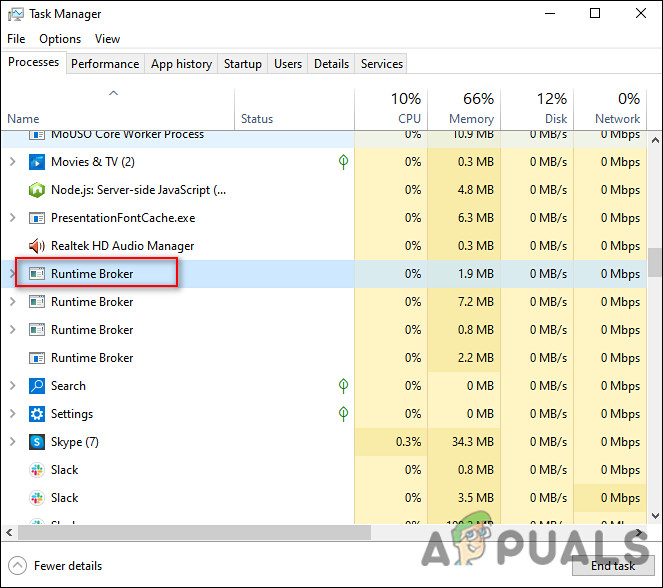Expand the Search process group
This screenshot has width=663, height=588.
point(12,386)
